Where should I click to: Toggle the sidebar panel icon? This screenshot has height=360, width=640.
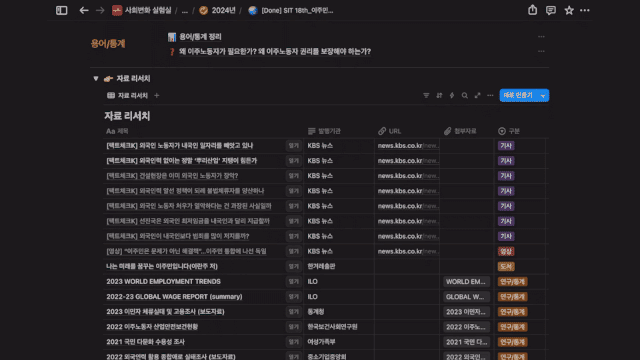pos(62,10)
